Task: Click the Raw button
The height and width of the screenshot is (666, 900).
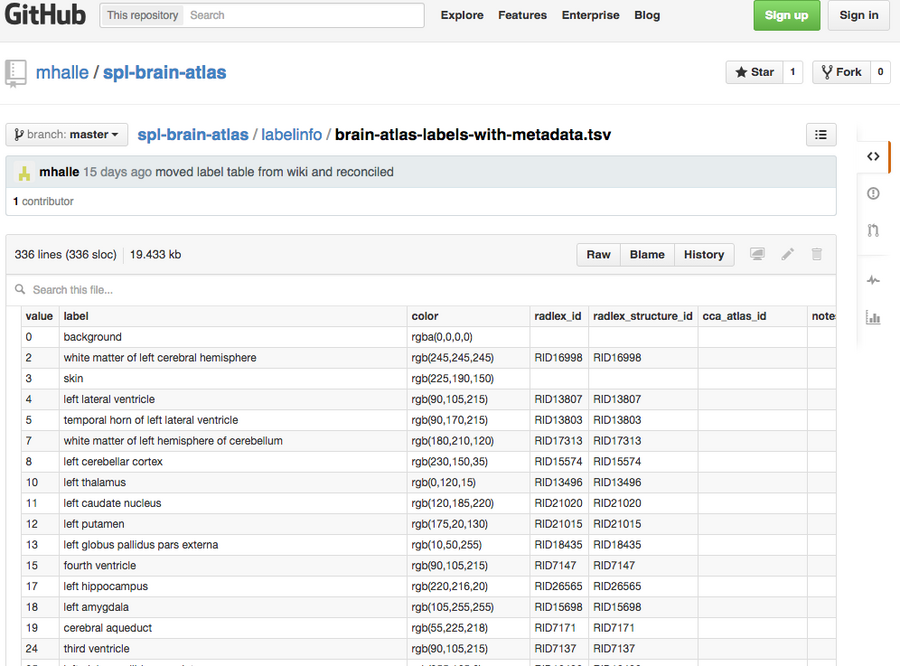Action: [x=598, y=255]
